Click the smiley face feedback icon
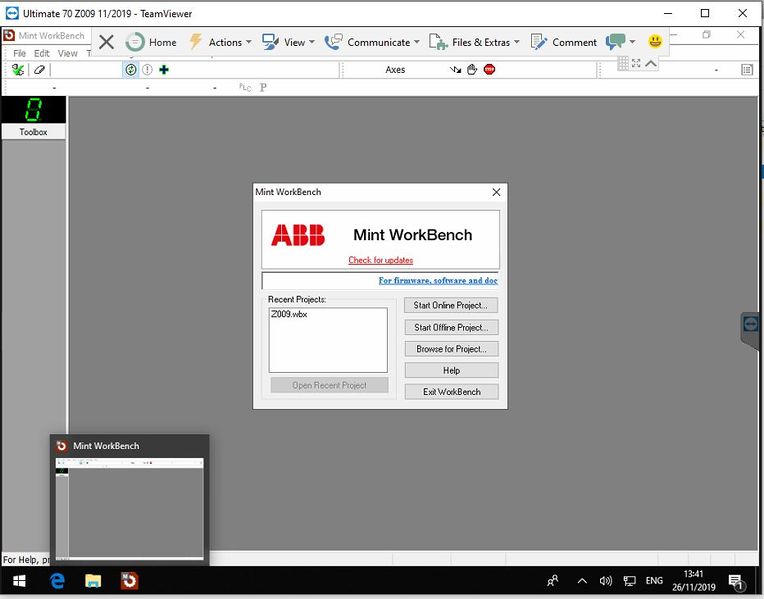This screenshot has width=764, height=599. [655, 41]
